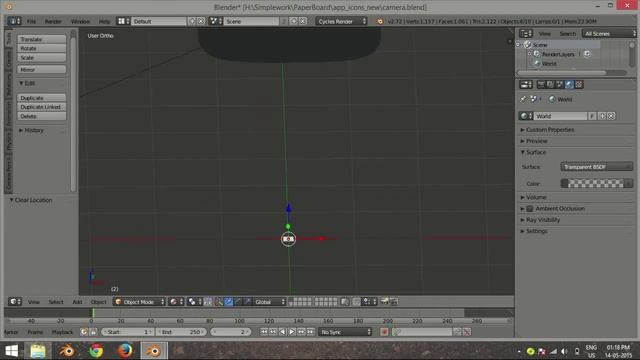Toggle the preview range clock button in the timeline
640x360 pixels.
84,332
